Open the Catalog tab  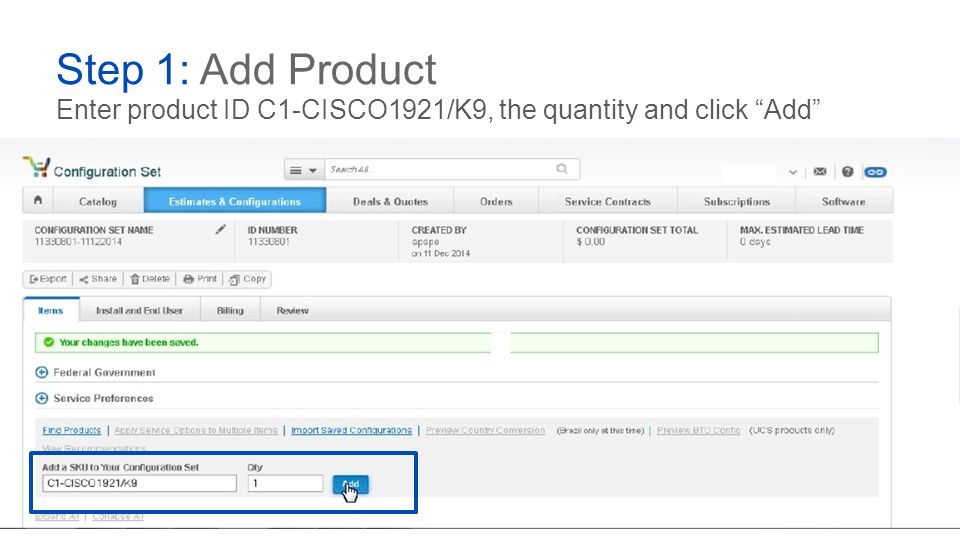[x=98, y=201]
